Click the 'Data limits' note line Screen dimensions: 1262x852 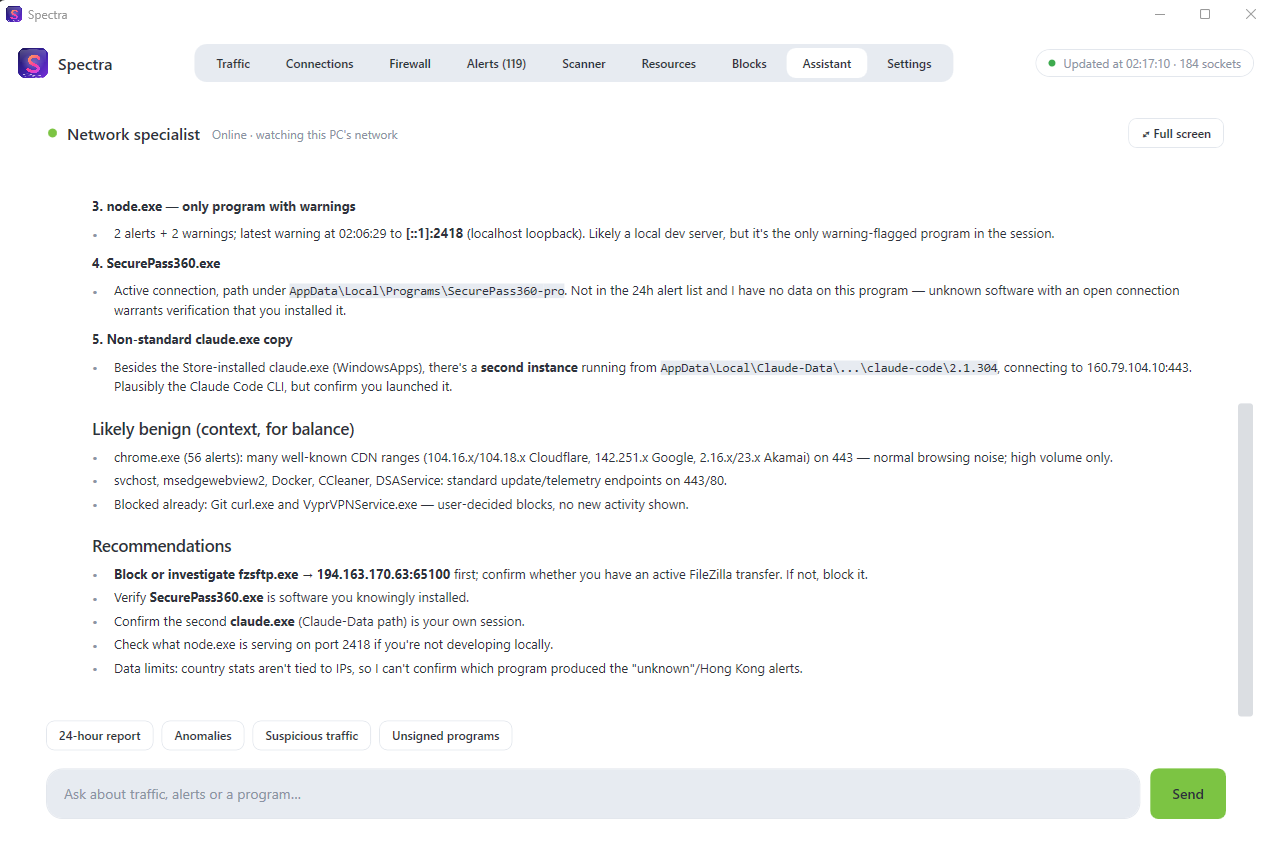[x=458, y=668]
